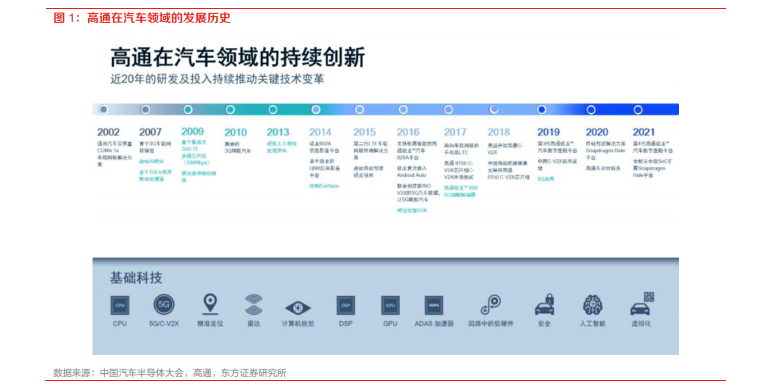Select the DSP chip icon
Image resolution: width=758 pixels, height=391 pixels.
coord(346,305)
